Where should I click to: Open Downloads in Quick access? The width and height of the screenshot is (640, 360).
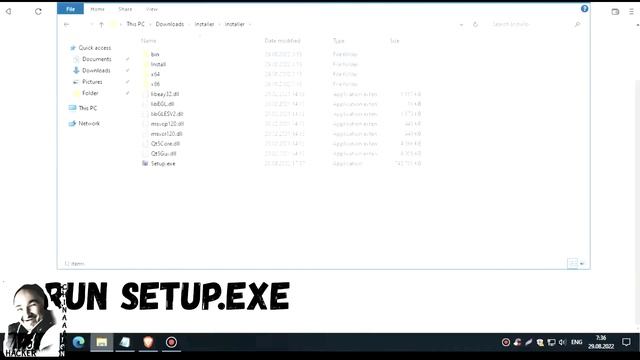pyautogui.click(x=96, y=71)
